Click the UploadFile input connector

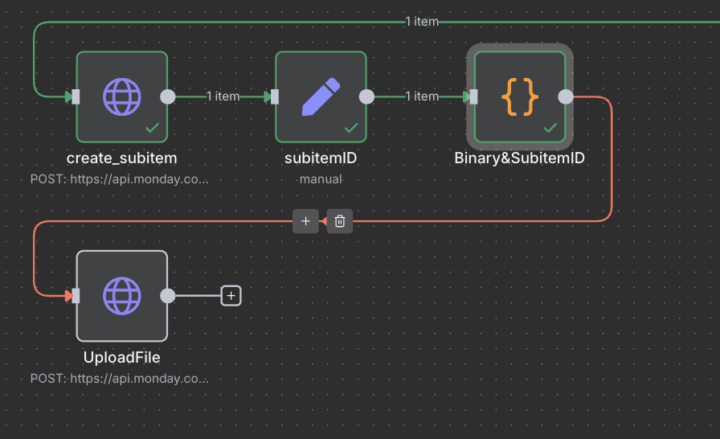(76, 296)
